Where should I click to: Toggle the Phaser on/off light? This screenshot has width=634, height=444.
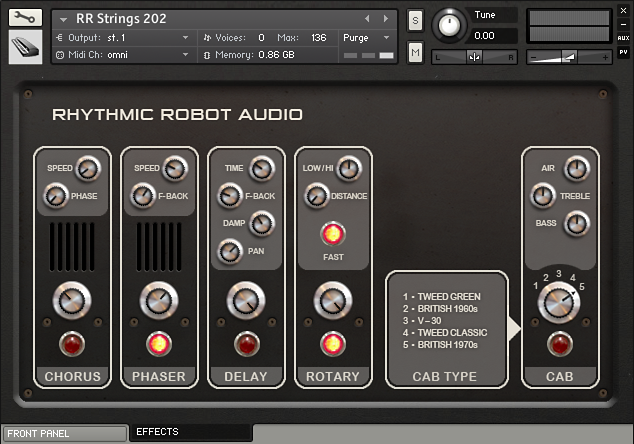(x=159, y=344)
